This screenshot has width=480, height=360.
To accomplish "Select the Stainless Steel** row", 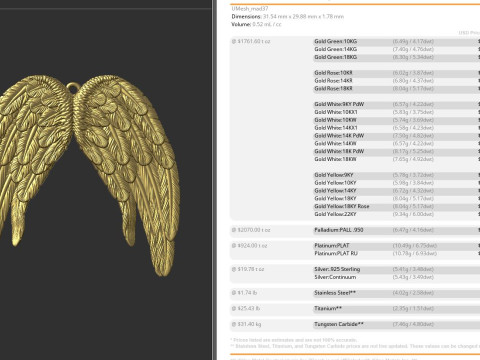I will pyautogui.click(x=397, y=293).
